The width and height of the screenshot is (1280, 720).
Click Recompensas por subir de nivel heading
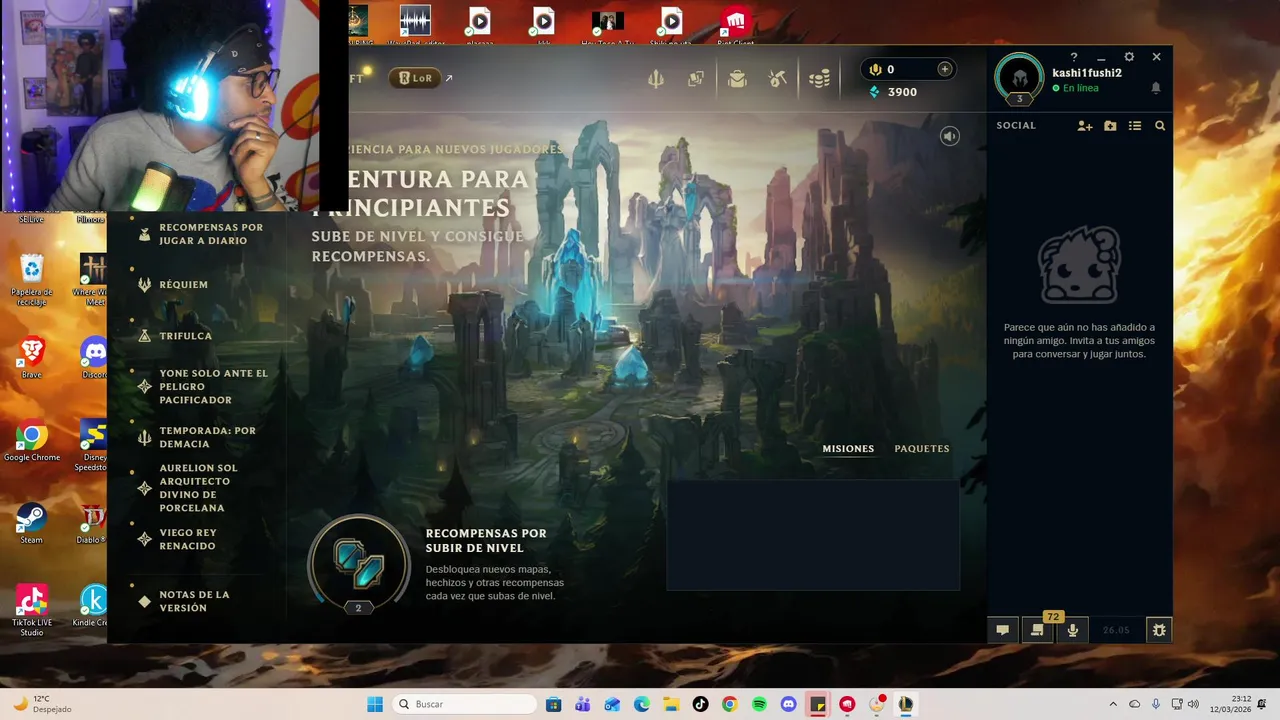[486, 540]
